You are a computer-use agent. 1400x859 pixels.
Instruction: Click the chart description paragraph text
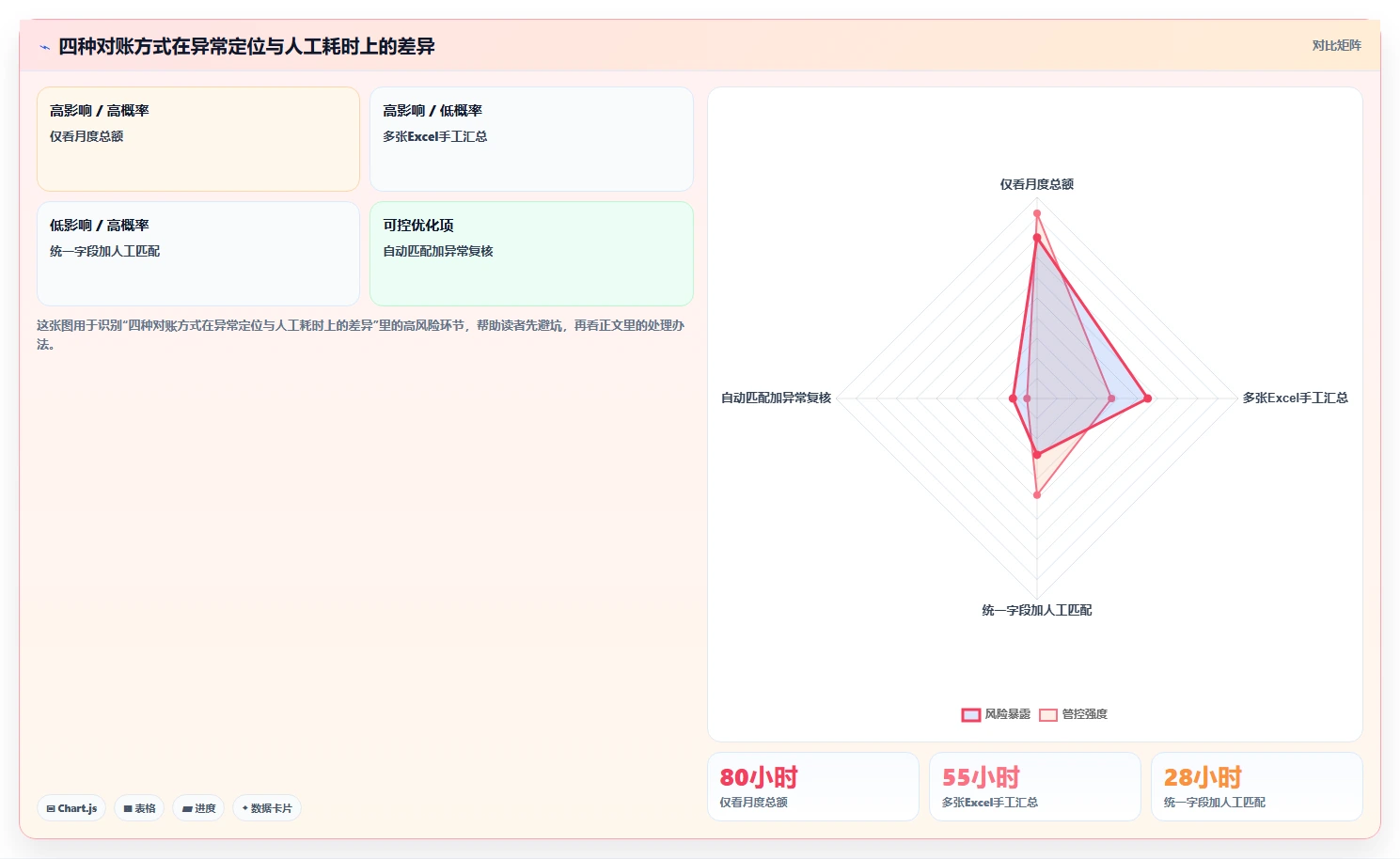[361, 335]
